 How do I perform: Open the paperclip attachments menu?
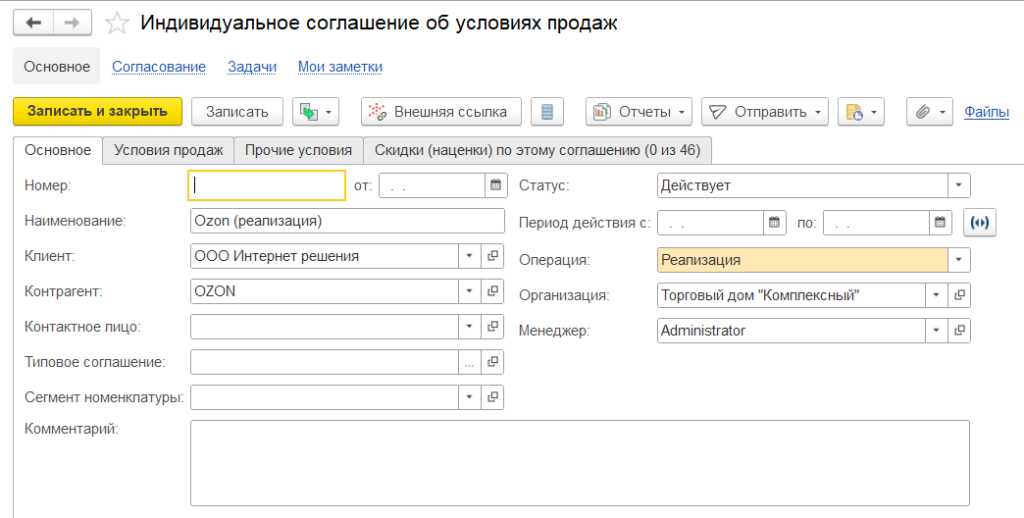click(930, 112)
